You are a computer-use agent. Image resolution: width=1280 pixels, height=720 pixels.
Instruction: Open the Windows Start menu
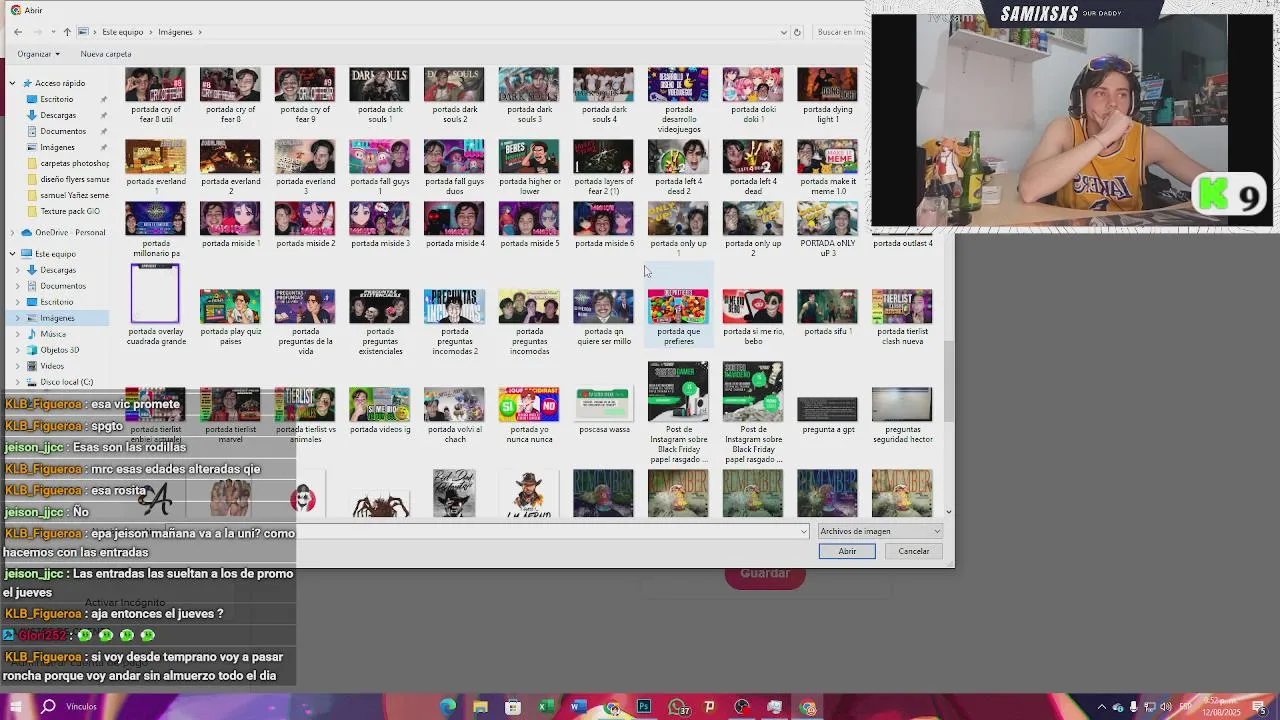pyautogui.click(x=15, y=707)
